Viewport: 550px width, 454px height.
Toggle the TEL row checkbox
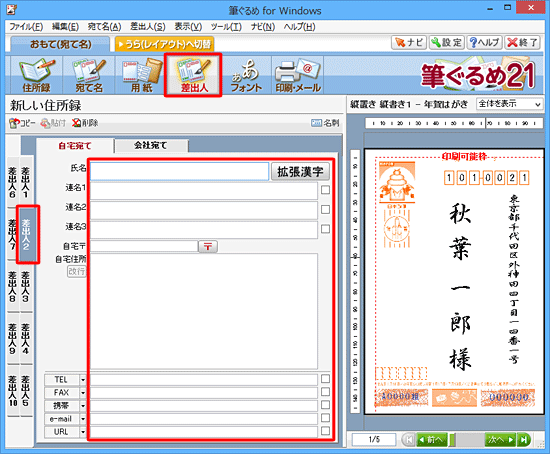[x=325, y=379]
